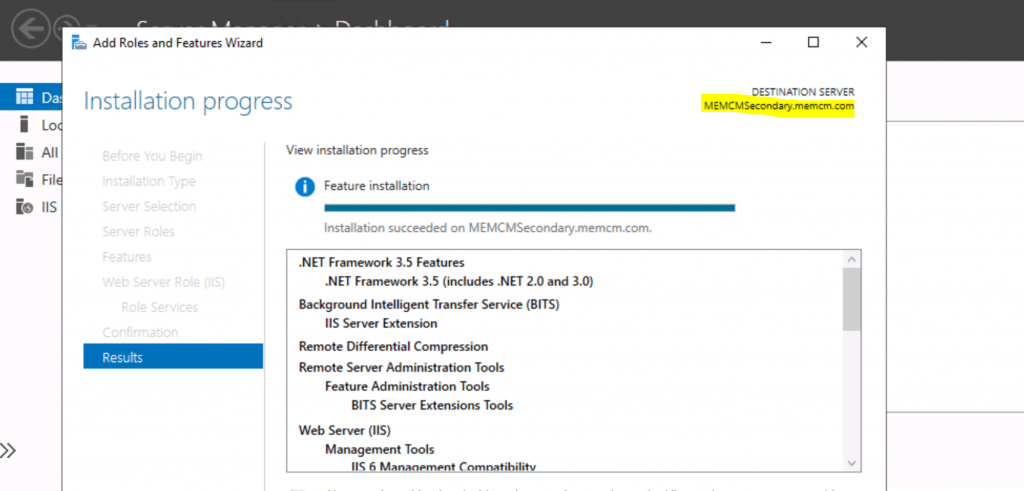
Task: Close the Add Roles and Features Wizard
Action: (861, 42)
